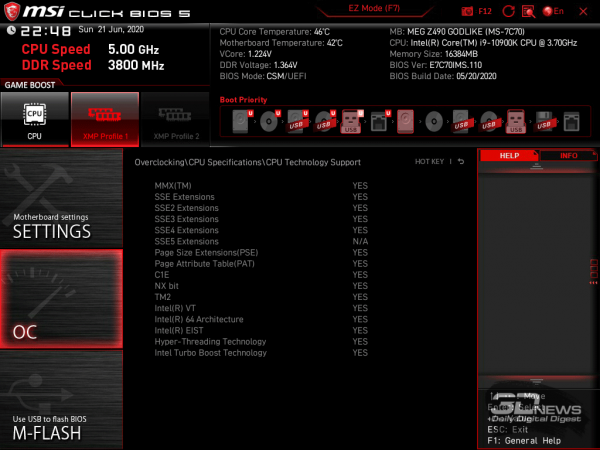This screenshot has height=450, width=600.
Task: Toggle the CPU Game Boost button
Action: point(34,119)
